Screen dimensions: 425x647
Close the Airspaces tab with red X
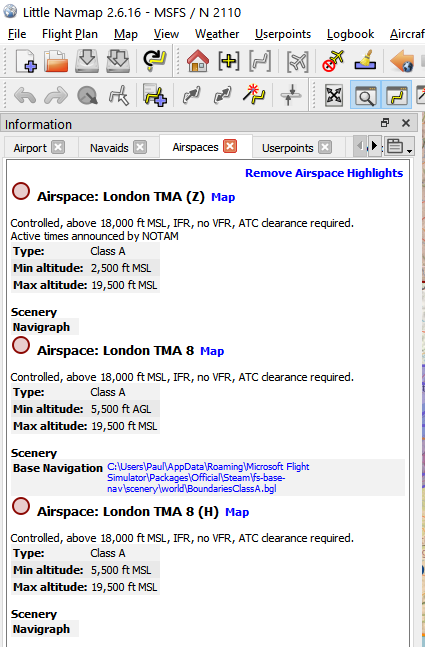tap(230, 146)
